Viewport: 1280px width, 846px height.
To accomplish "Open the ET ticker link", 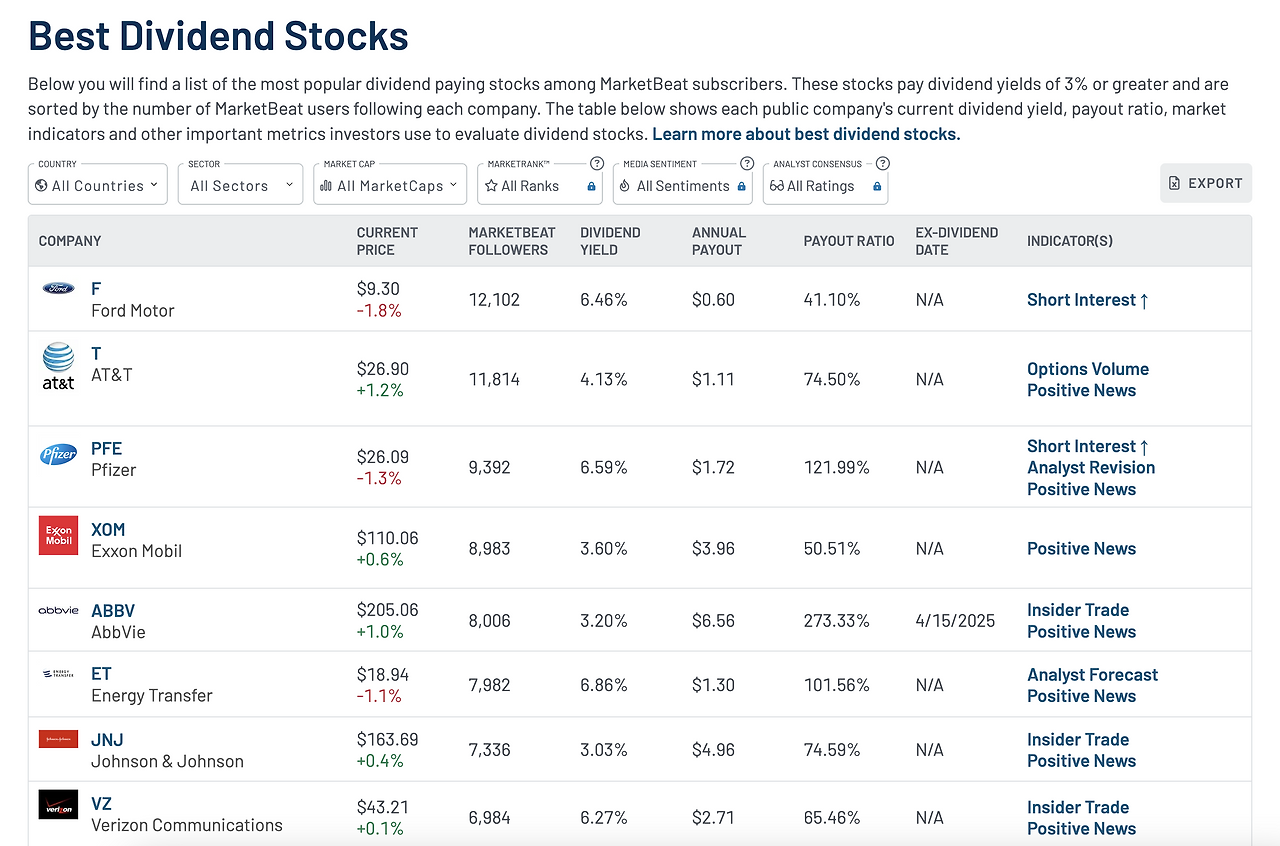I will (101, 674).
